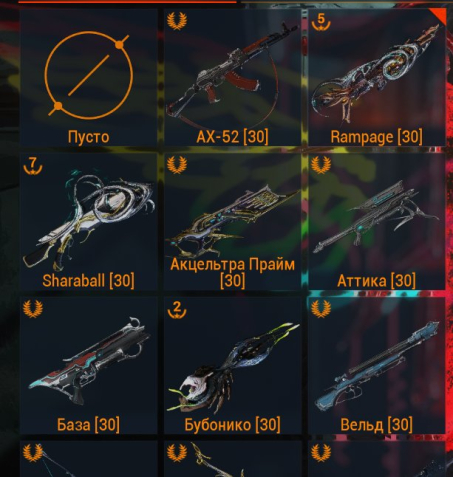Select the База rifle image
Image resolution: width=453 pixels, height=477 pixels.
click(x=89, y=361)
